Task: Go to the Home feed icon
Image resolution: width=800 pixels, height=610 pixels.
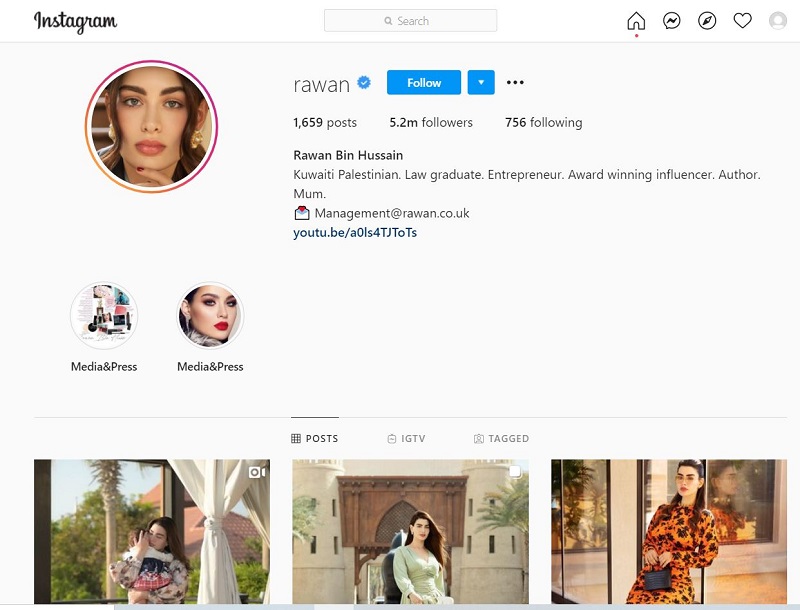Action: tap(636, 21)
